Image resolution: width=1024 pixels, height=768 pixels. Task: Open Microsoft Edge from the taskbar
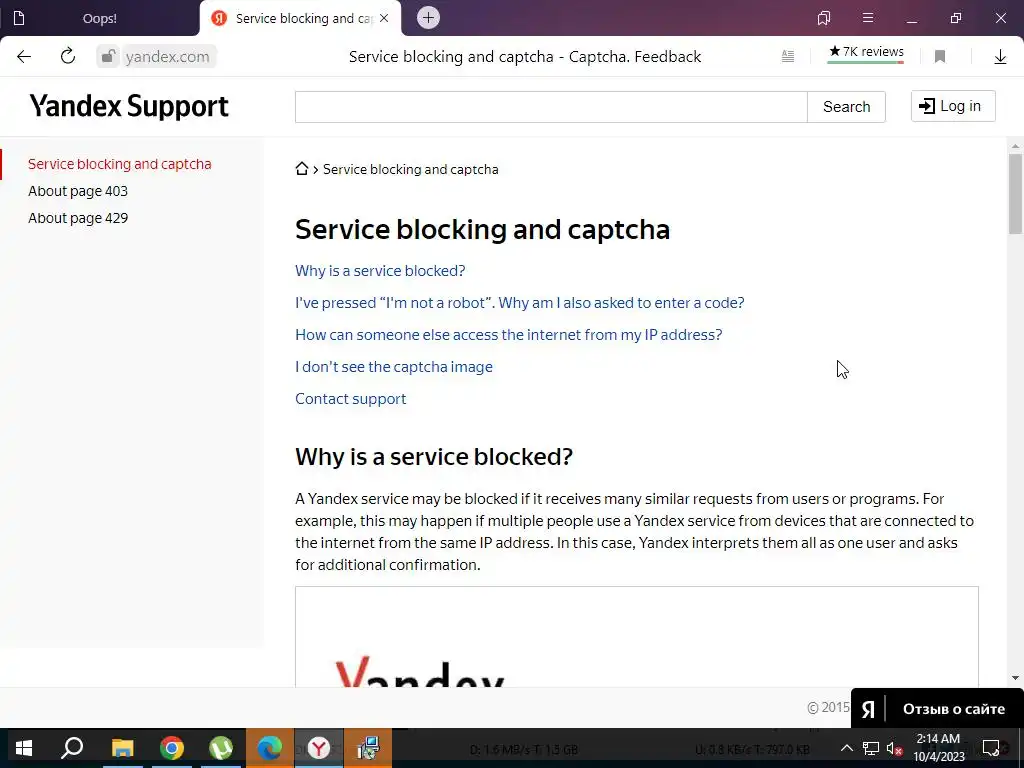[x=269, y=748]
